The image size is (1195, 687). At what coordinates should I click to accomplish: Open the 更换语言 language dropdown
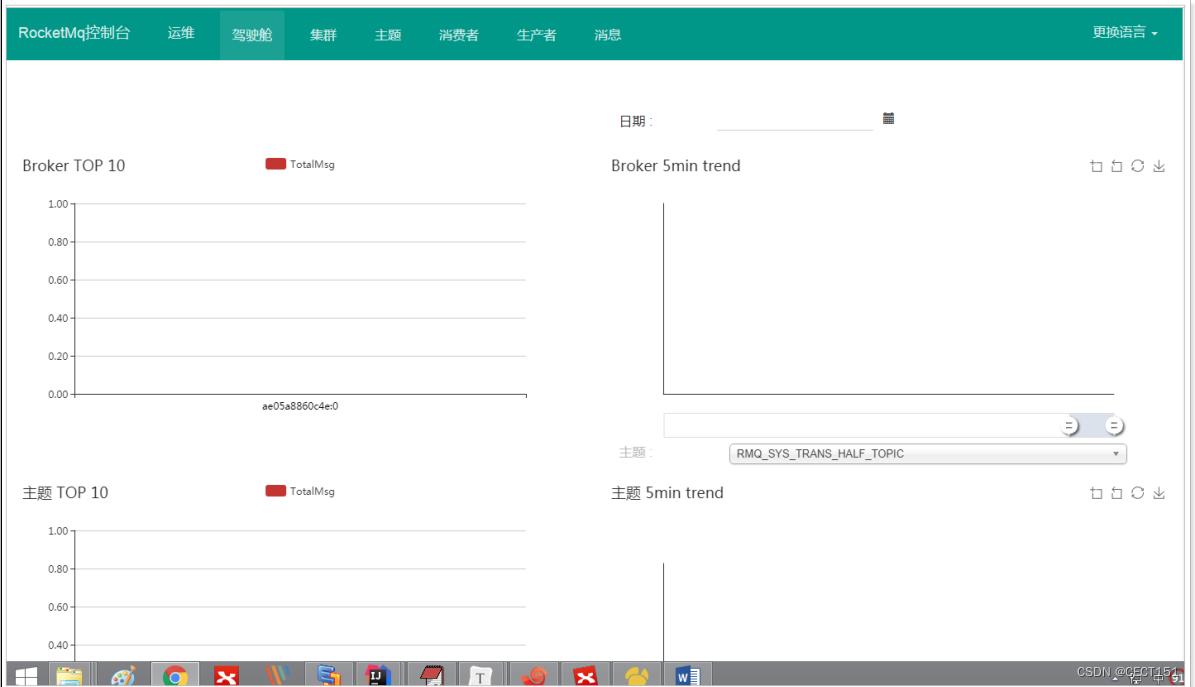(x=1125, y=32)
